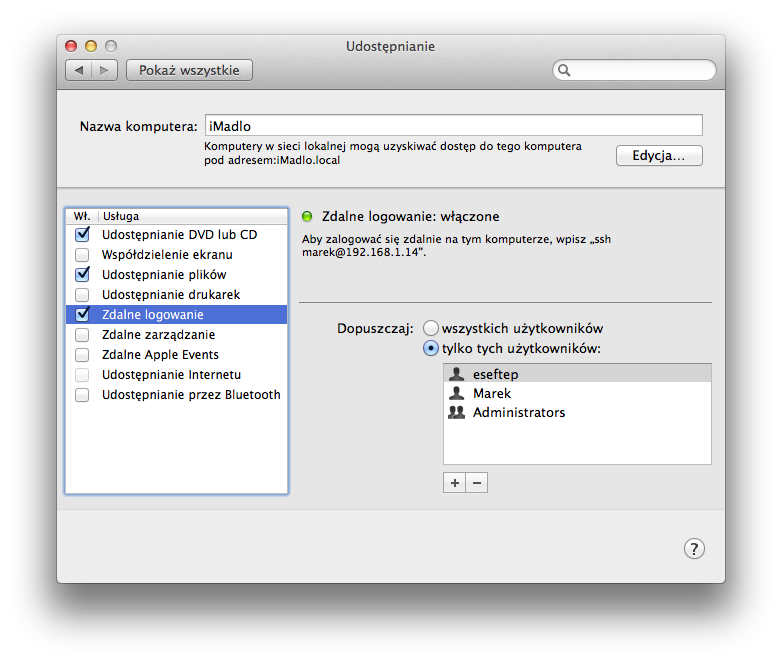Select the Zdalne logowanie service row
This screenshot has width=782, height=662.
click(x=177, y=314)
